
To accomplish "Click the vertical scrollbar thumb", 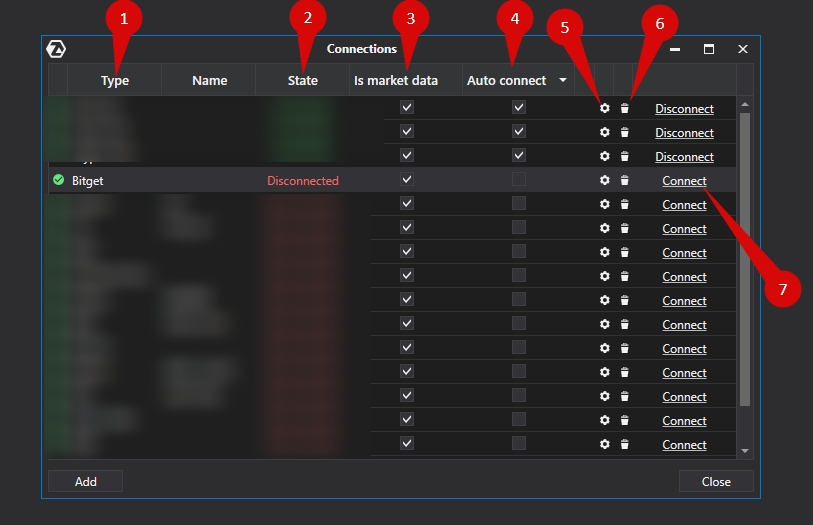I will [x=744, y=260].
